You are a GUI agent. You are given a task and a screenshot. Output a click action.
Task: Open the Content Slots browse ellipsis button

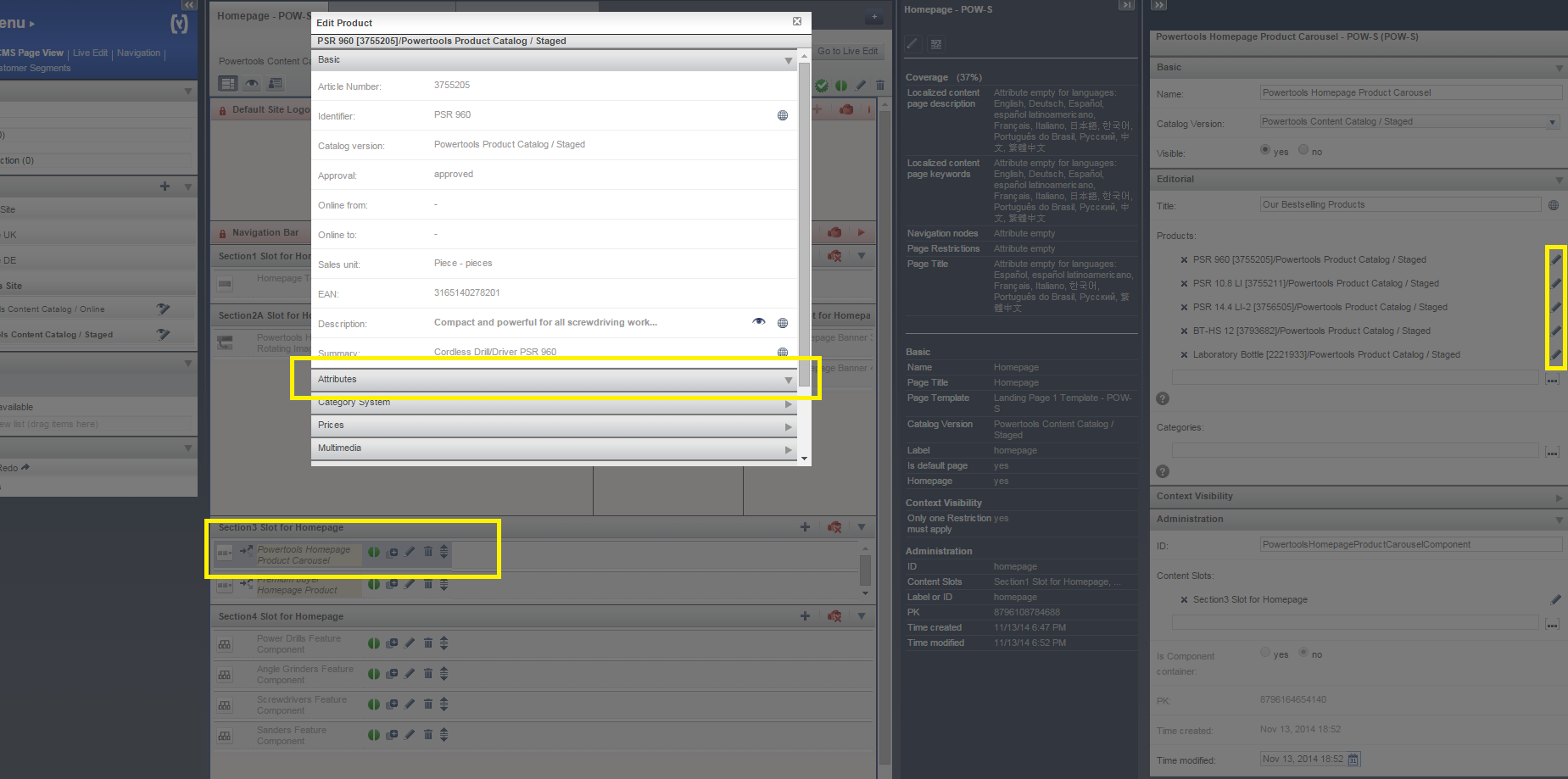click(x=1552, y=625)
